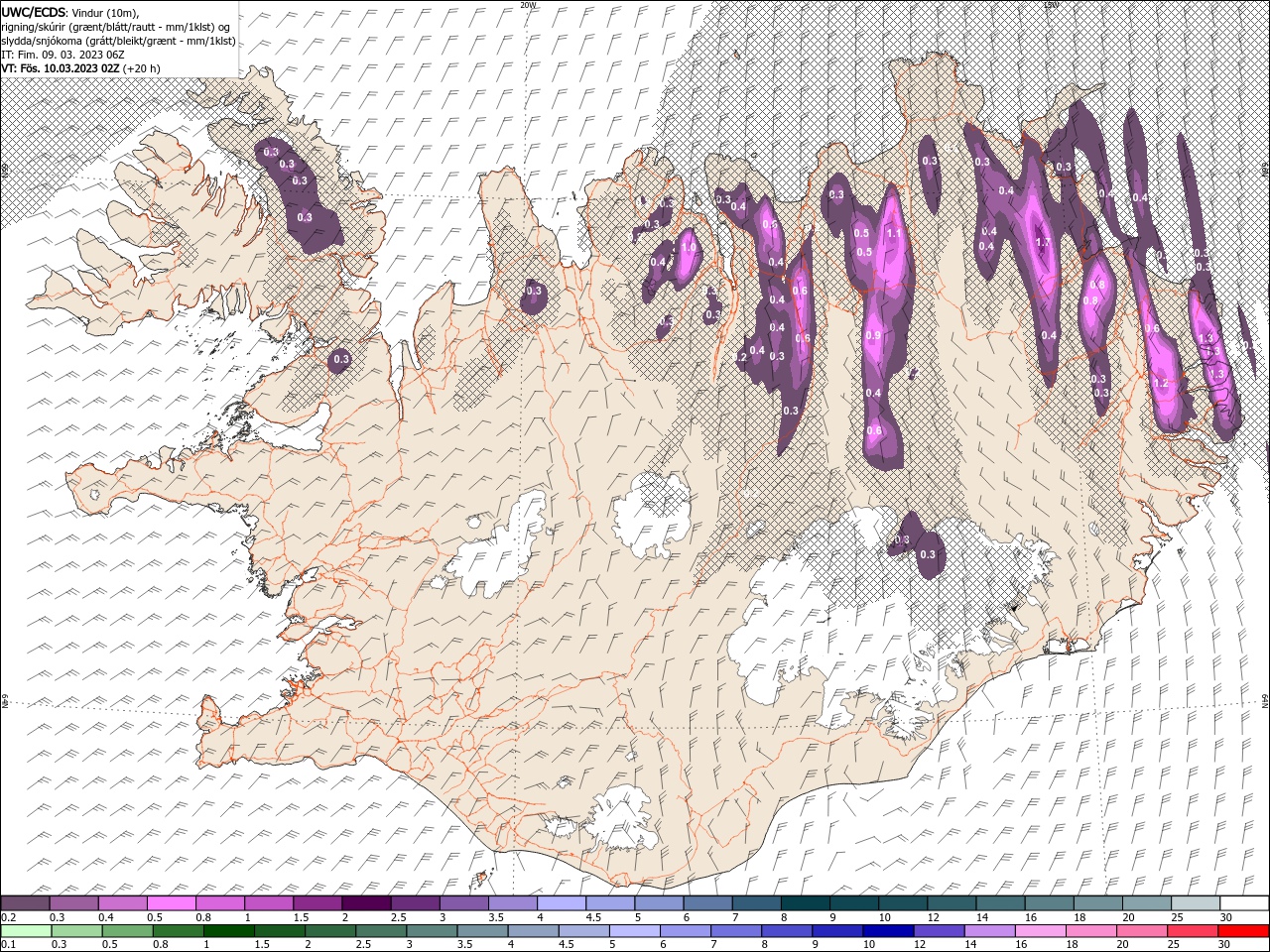The height and width of the screenshot is (952, 1270).
Task: Pick pale grey upper swatch between 25 and 30
Action: coord(1195,903)
